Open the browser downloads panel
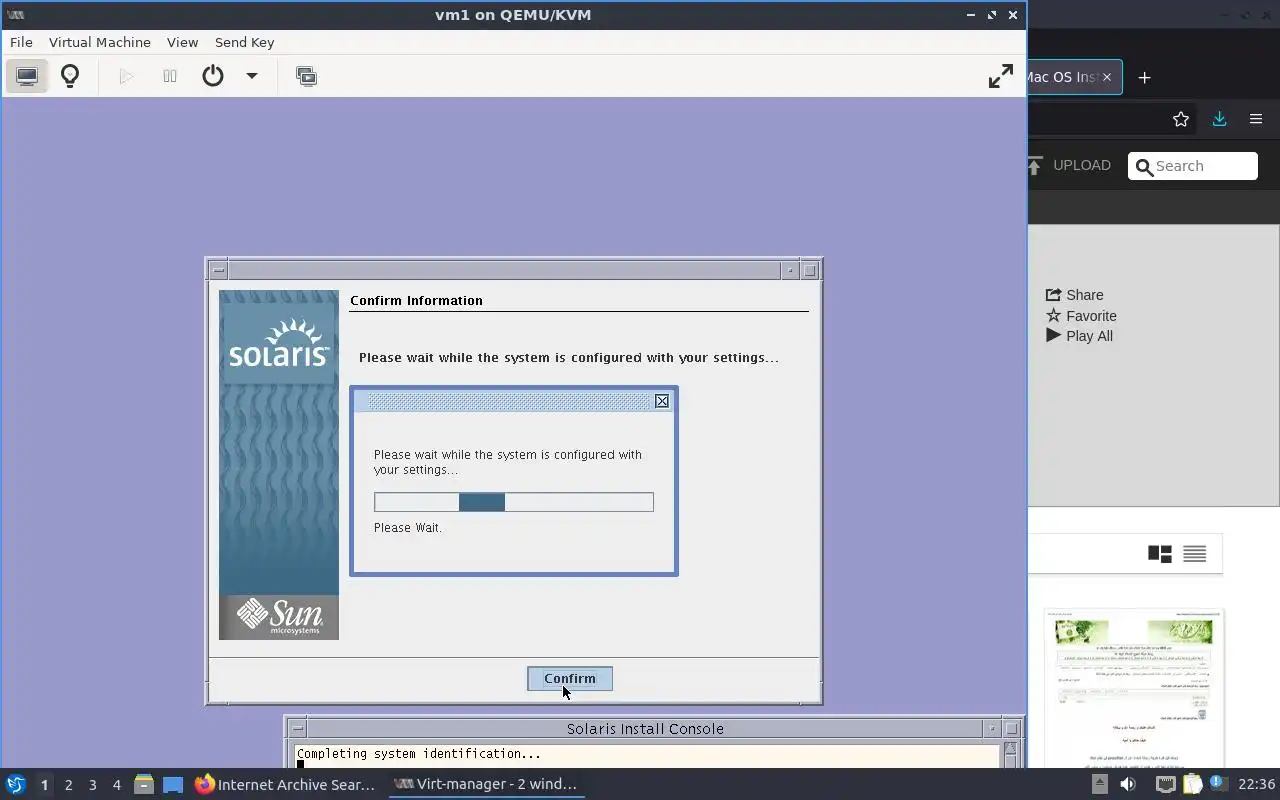The height and width of the screenshot is (800, 1280). tap(1219, 119)
